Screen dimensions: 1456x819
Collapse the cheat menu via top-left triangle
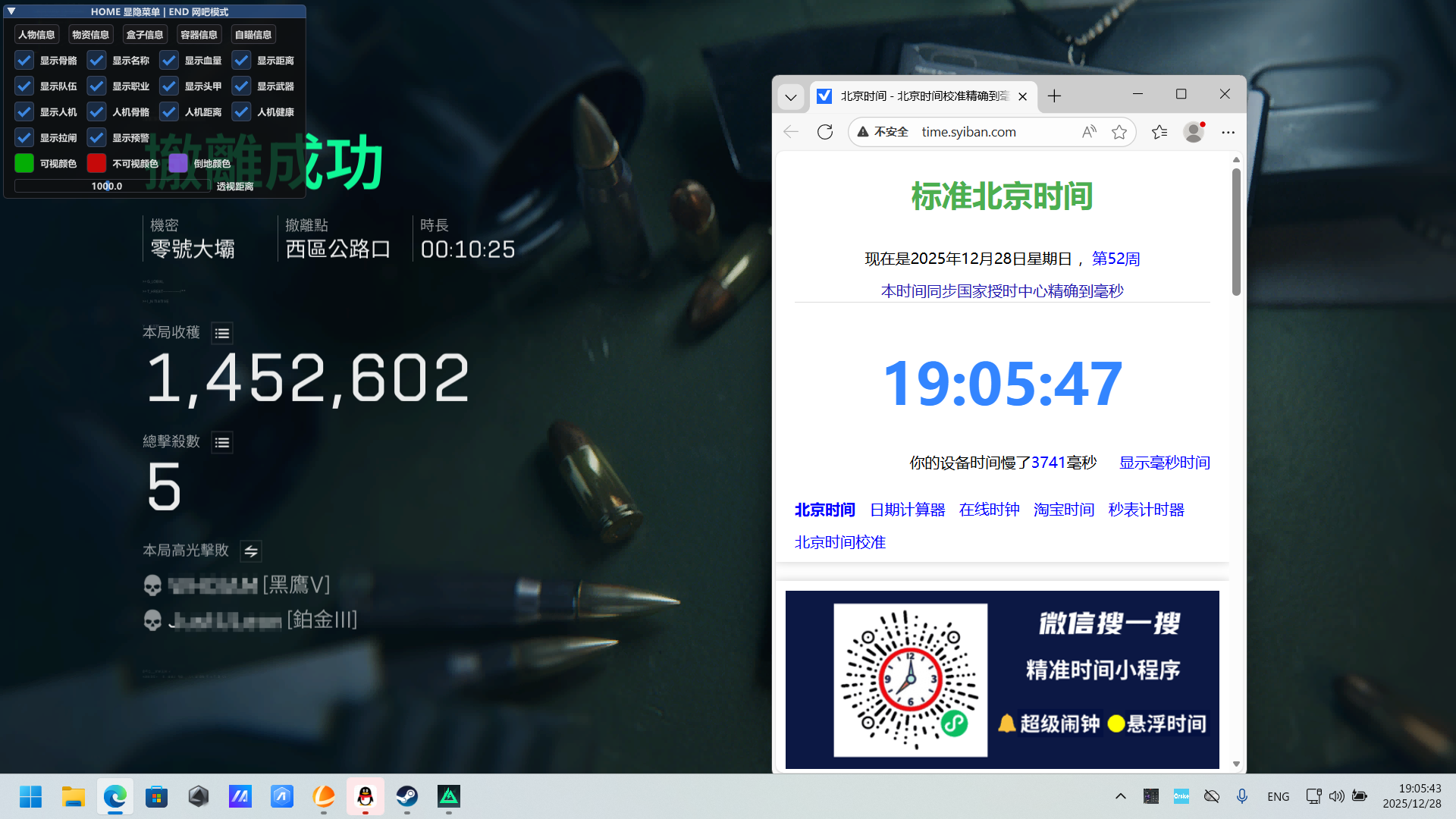point(10,11)
